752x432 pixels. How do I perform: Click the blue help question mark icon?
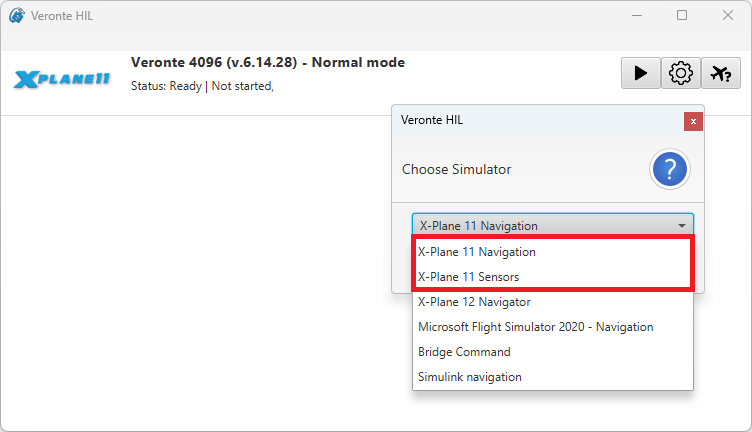tap(671, 170)
